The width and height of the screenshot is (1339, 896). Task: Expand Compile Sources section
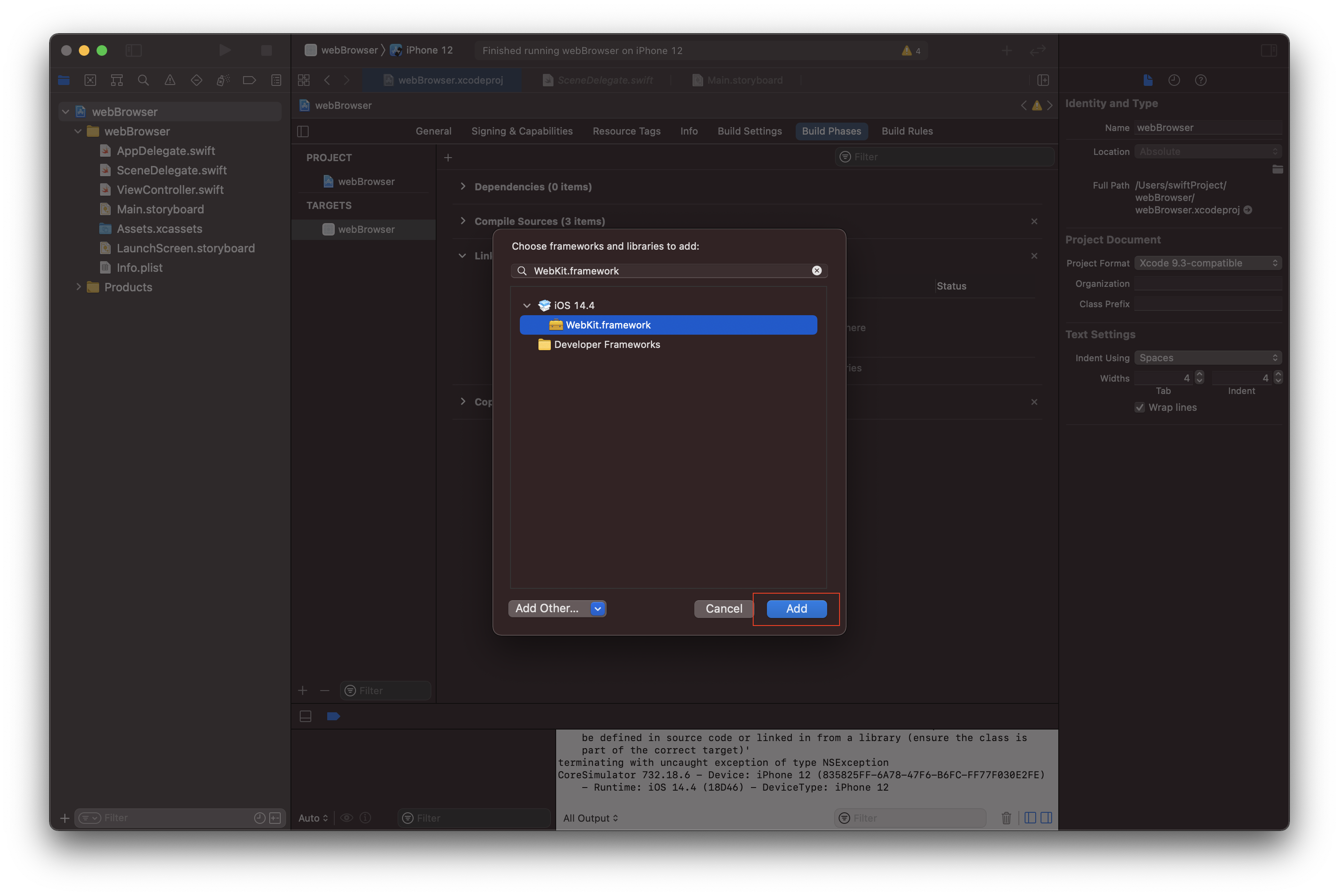click(464, 221)
